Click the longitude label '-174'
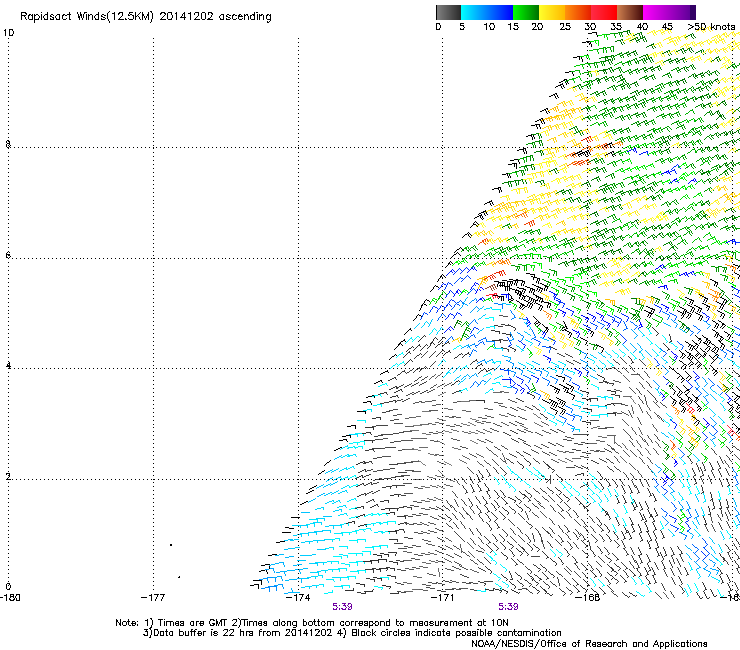This screenshot has width=740, height=650. pos(298,598)
